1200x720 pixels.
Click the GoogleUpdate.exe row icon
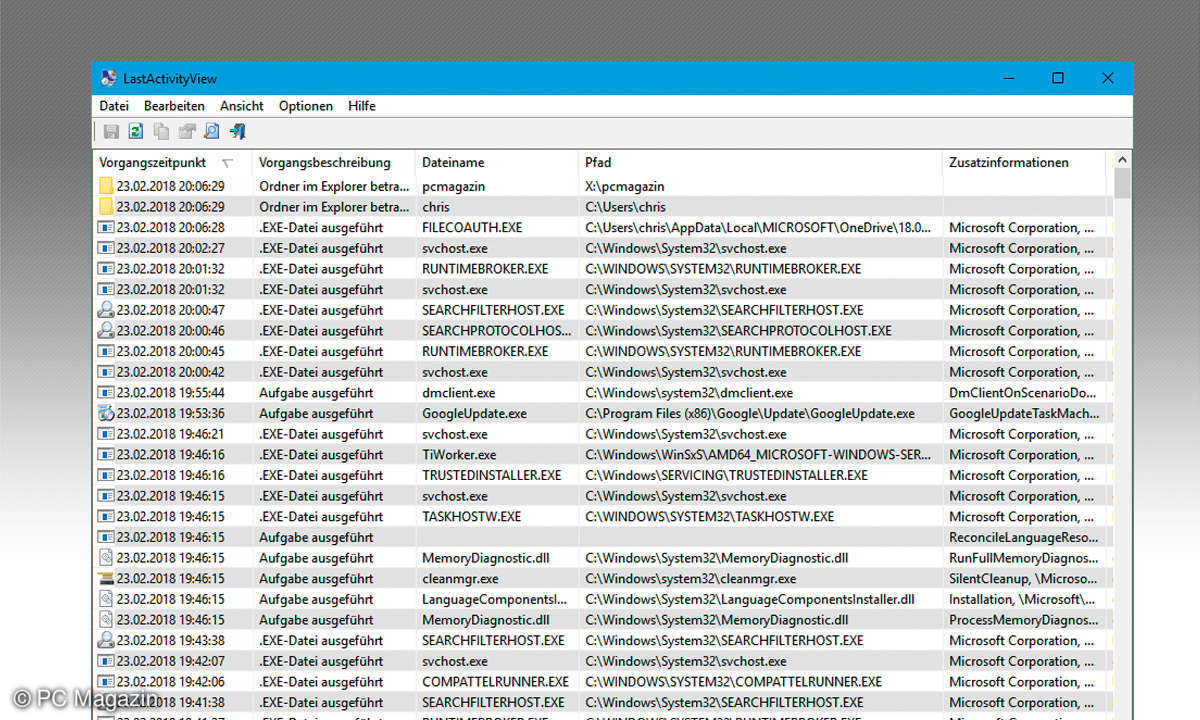[x=106, y=413]
